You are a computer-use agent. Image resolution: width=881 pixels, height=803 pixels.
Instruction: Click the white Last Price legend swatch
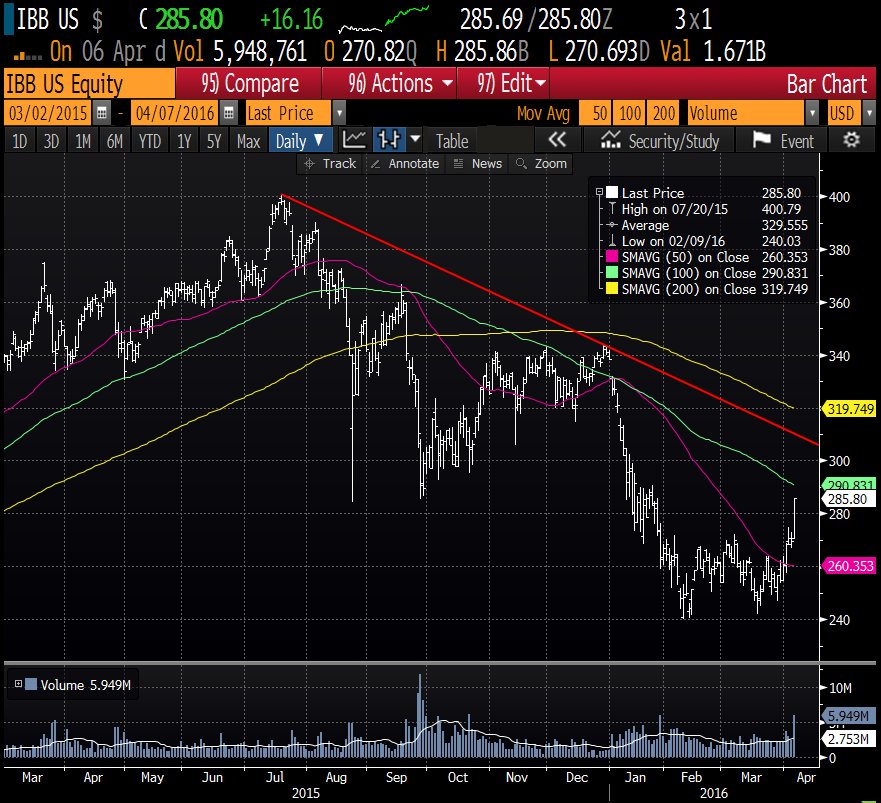612,193
